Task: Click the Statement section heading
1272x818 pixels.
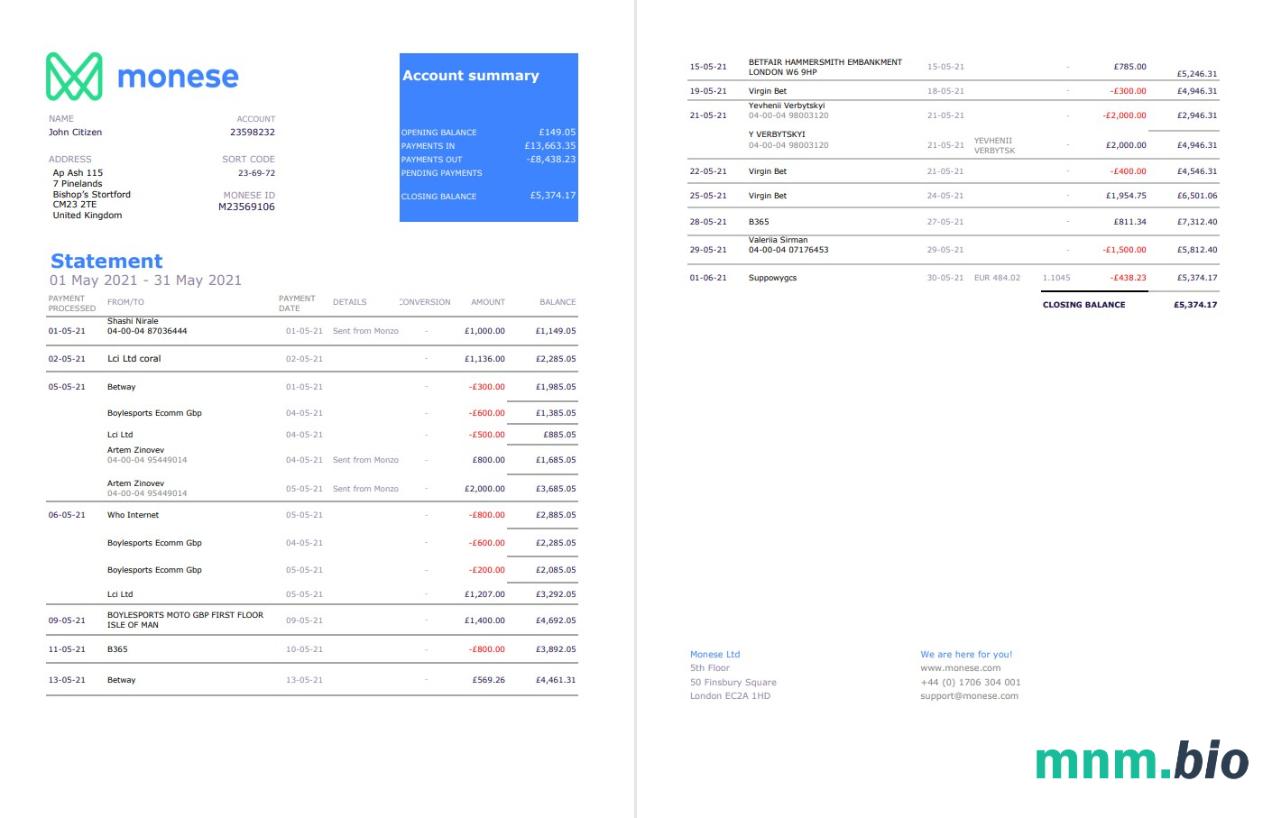Action: coord(106,262)
